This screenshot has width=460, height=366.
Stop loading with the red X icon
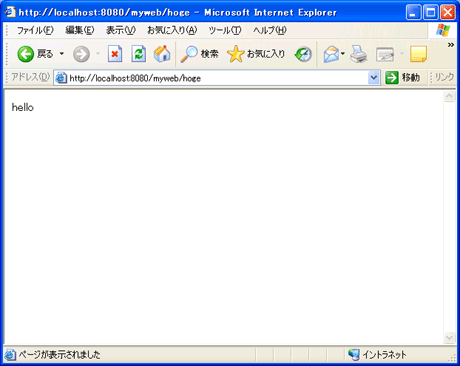[115, 54]
